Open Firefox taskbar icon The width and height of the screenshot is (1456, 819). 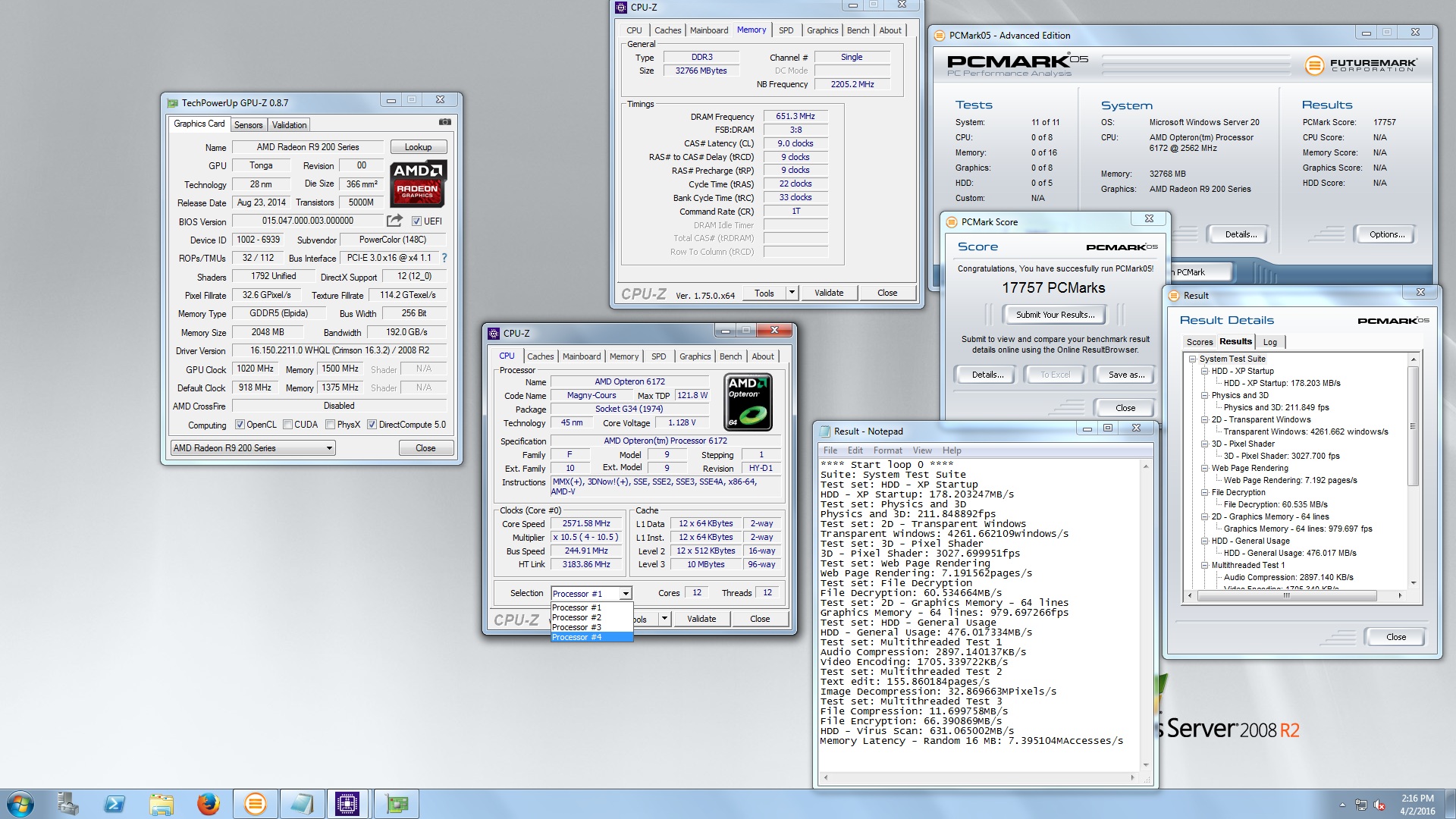[x=208, y=804]
